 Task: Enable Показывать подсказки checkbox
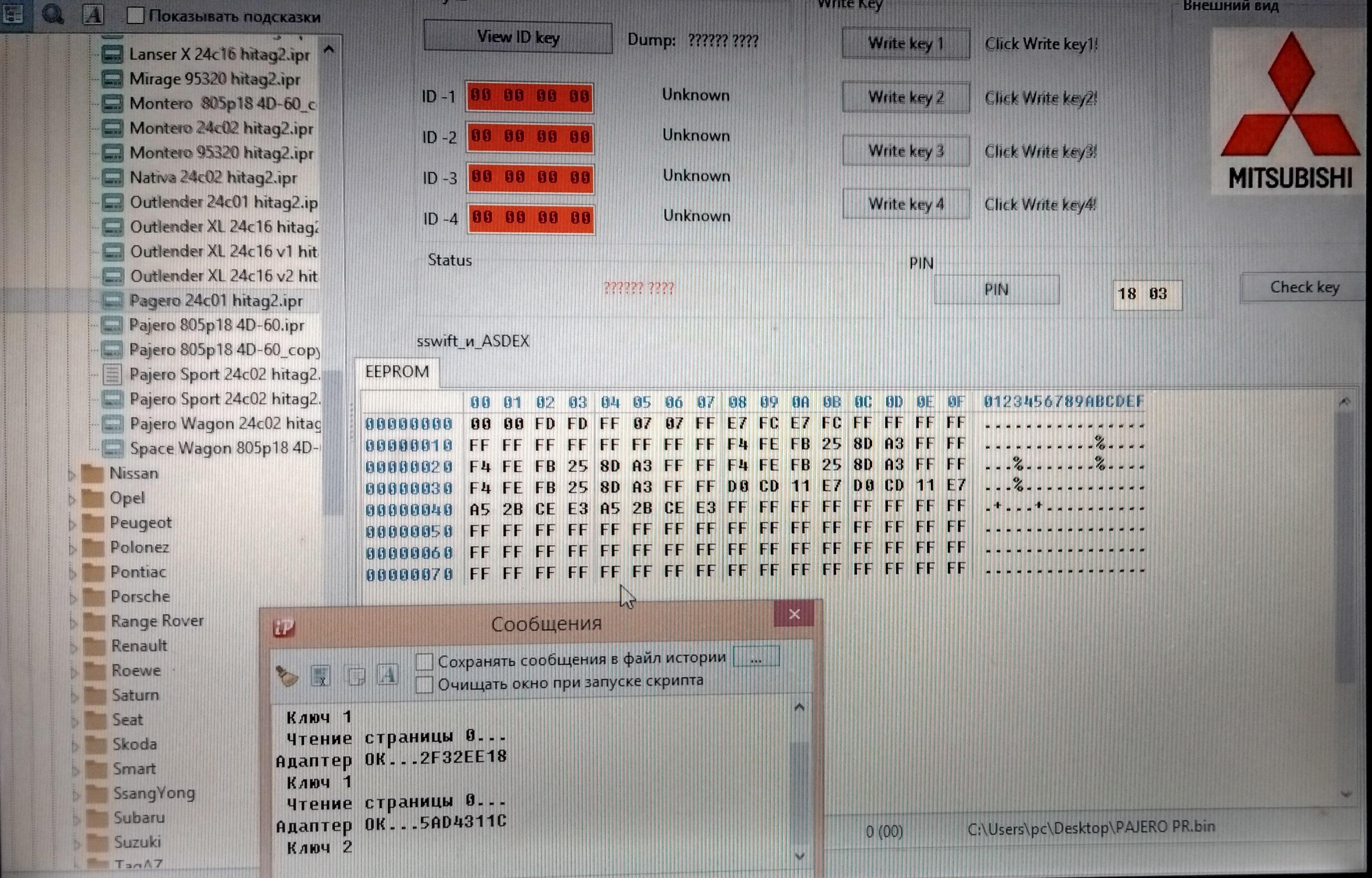tap(135, 15)
